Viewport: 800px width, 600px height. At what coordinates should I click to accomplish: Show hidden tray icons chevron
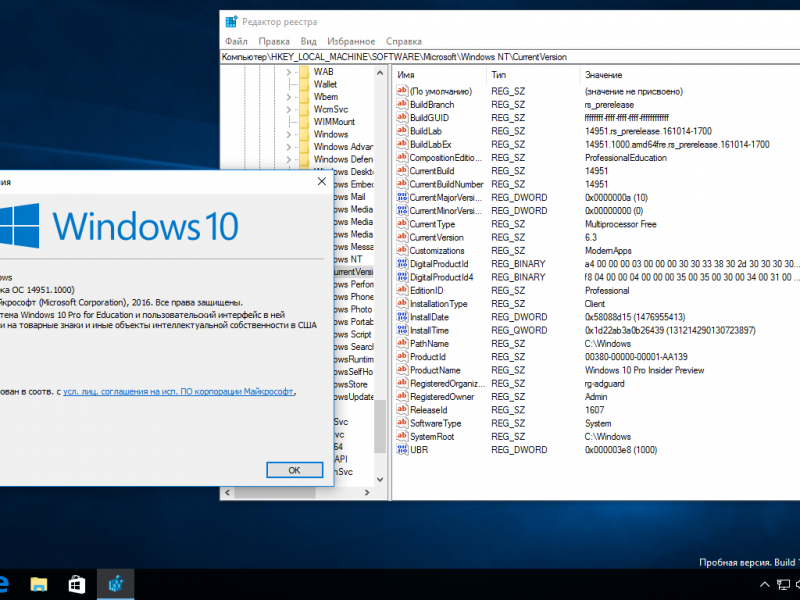pyautogui.click(x=764, y=585)
